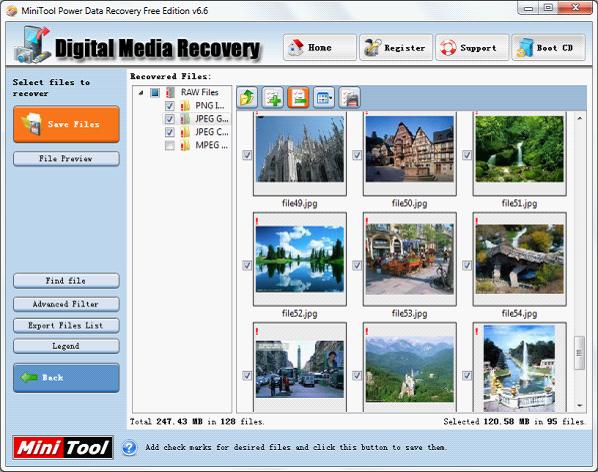The height and width of the screenshot is (472, 598).
Task: Click the thumbnail scrollbar handle
Action: [x=579, y=353]
